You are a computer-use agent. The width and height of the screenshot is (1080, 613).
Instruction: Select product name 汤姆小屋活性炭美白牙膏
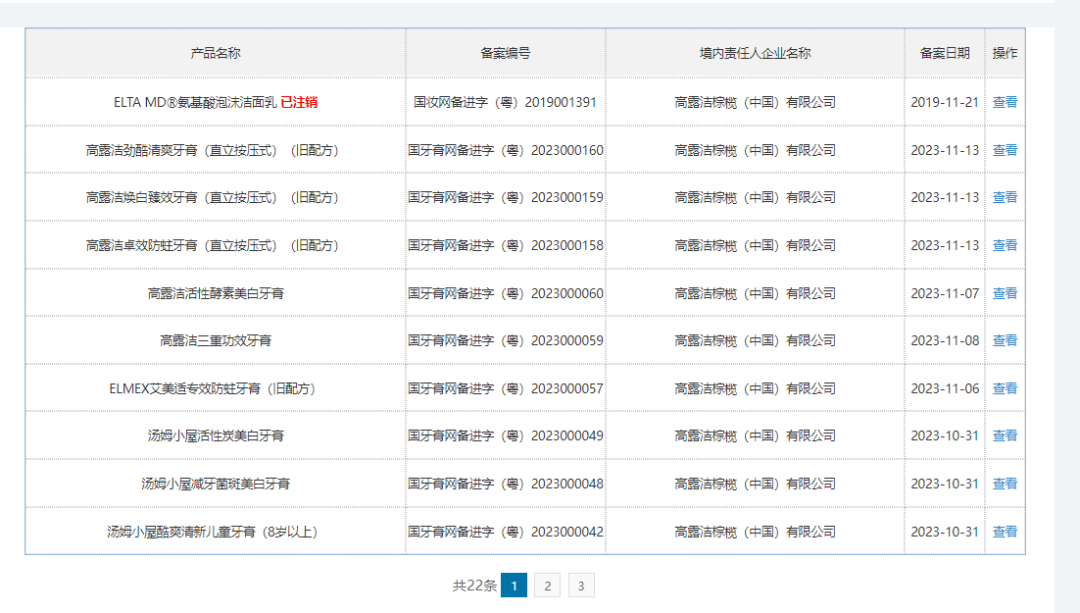[216, 436]
